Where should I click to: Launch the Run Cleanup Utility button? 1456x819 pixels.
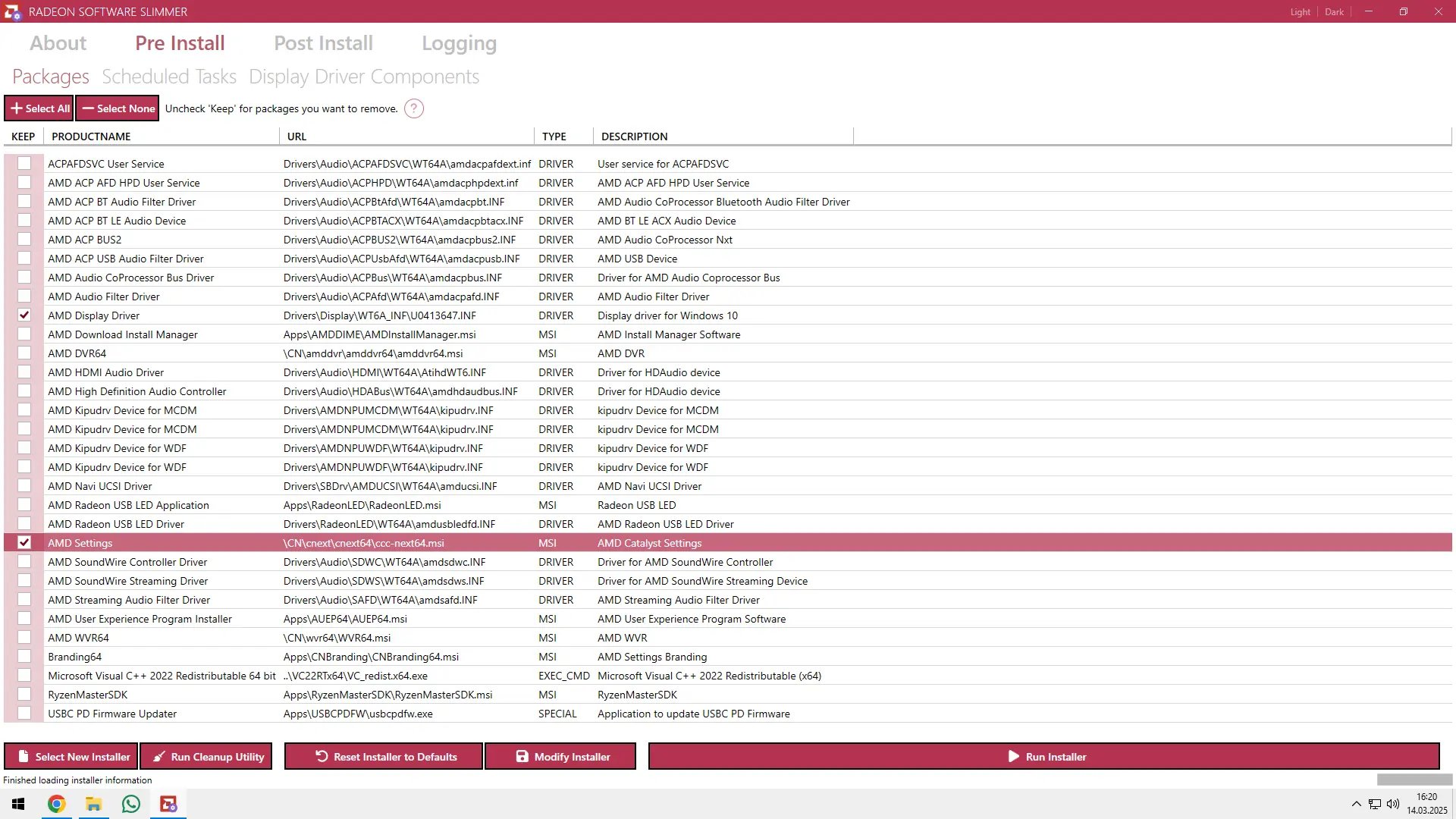[206, 757]
